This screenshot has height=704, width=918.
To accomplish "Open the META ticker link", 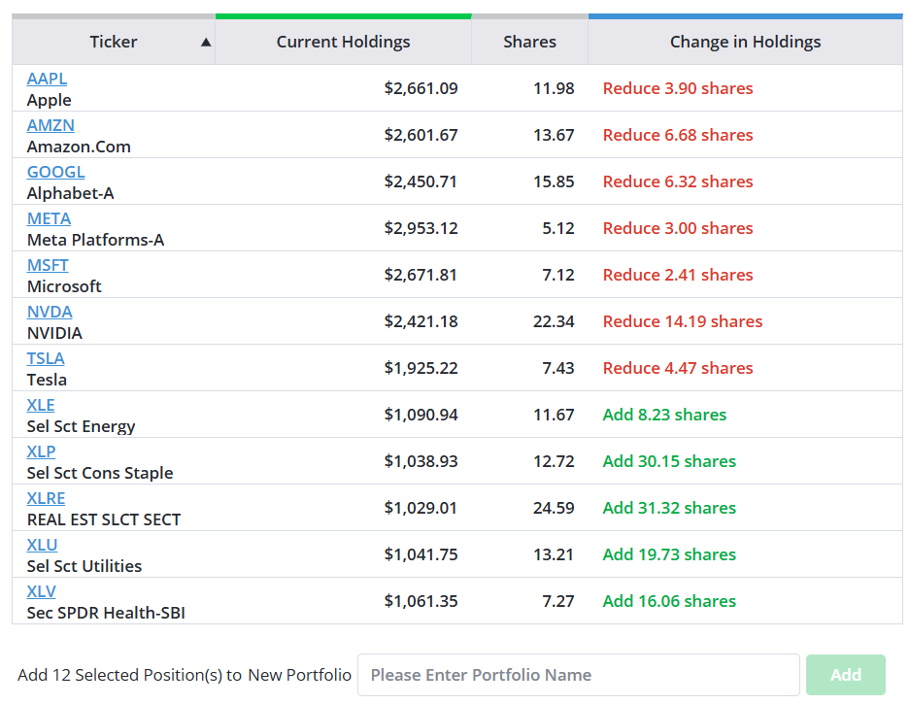I will 49,218.
